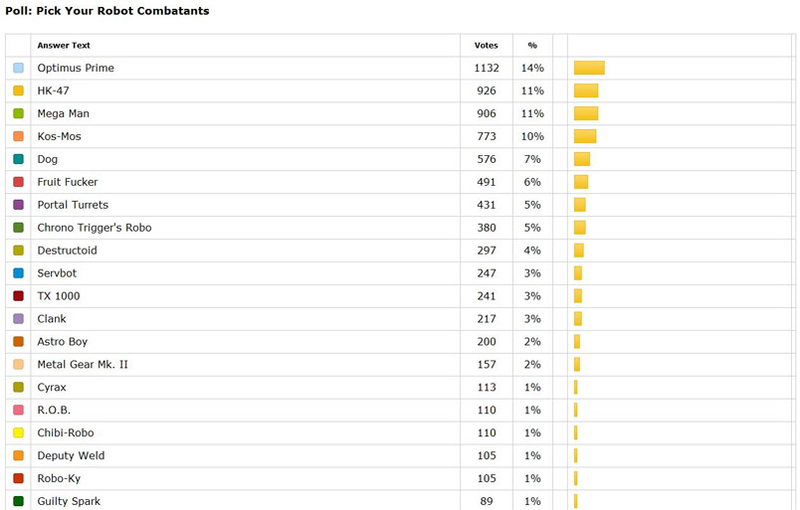Click the Metal Gear Mk. II label
This screenshot has height=510, width=800.
[x=83, y=364]
